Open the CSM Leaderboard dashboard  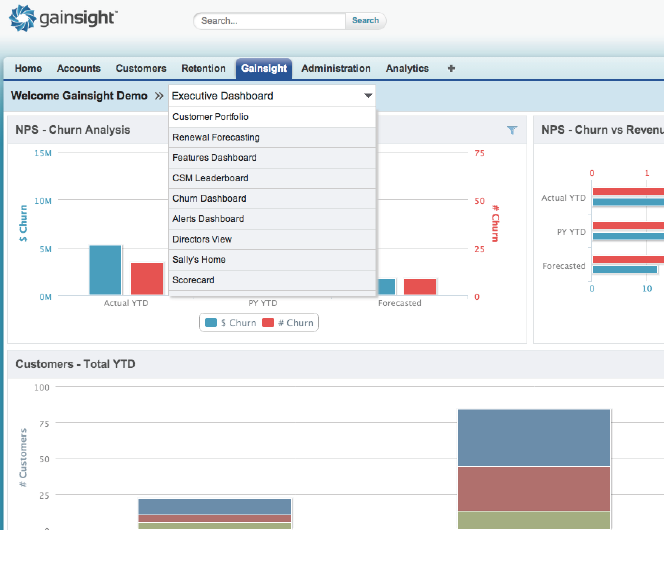211,178
